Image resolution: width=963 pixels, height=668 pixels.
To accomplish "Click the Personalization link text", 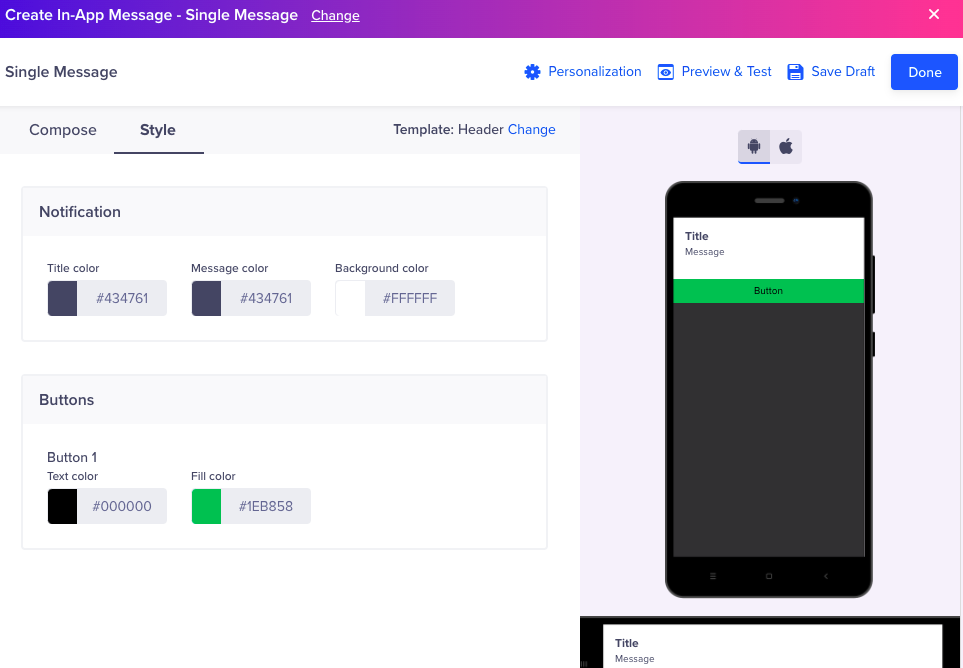I will pyautogui.click(x=595, y=72).
